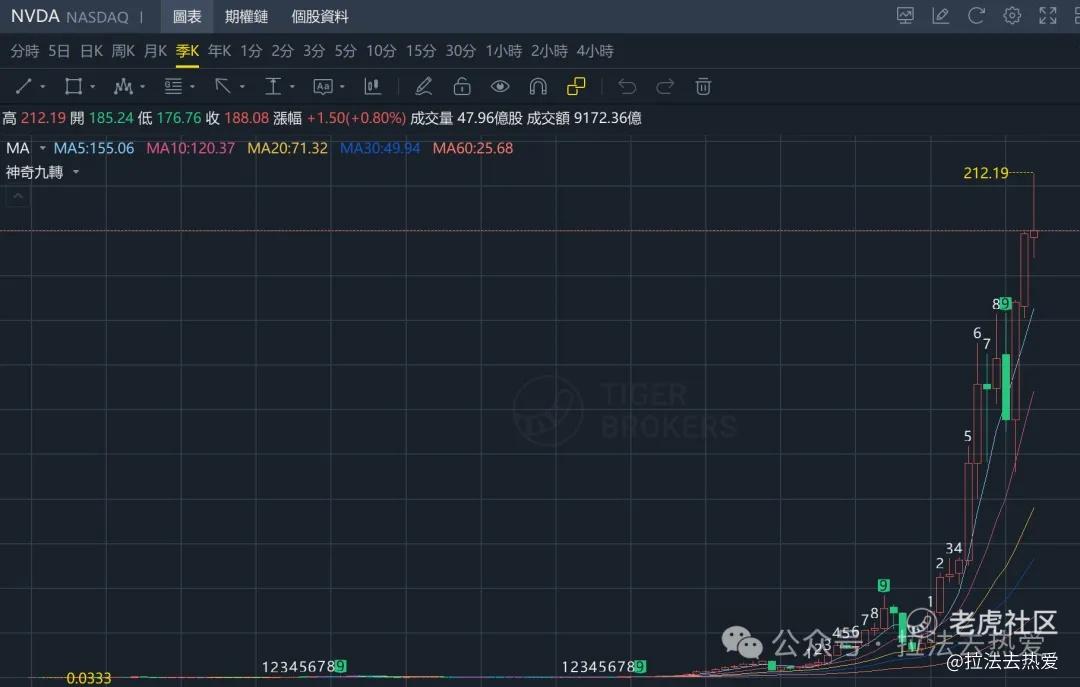Switch to the 期權鏈 tab

tap(247, 17)
